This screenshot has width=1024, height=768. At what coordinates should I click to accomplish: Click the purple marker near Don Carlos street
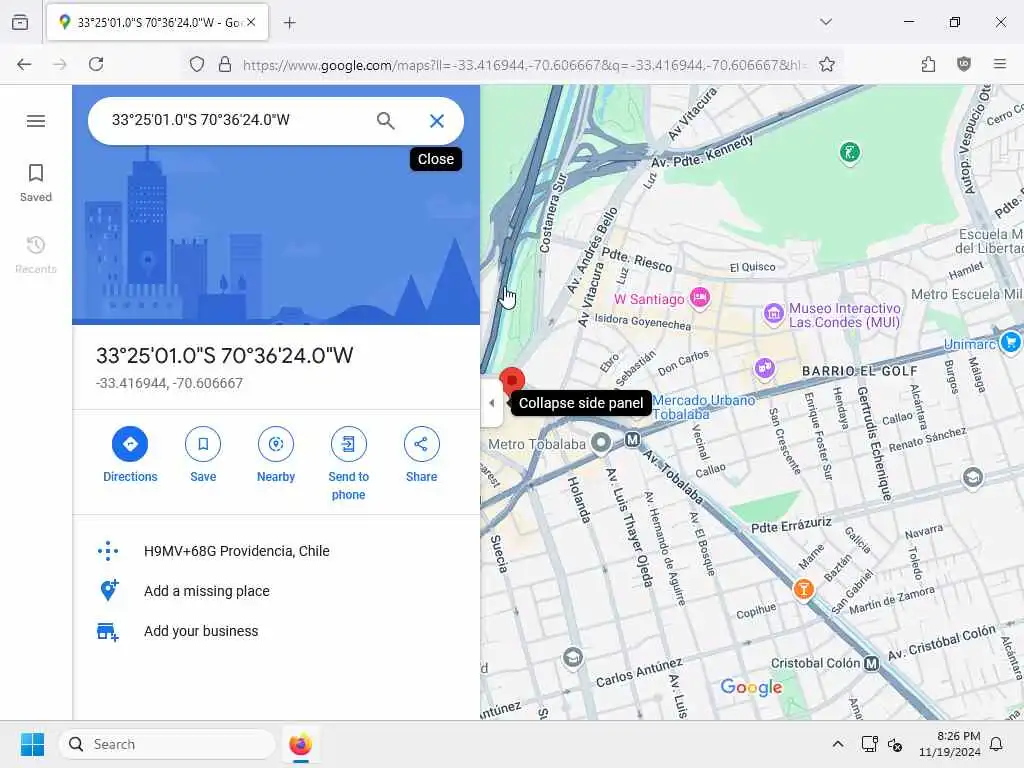pyautogui.click(x=765, y=368)
